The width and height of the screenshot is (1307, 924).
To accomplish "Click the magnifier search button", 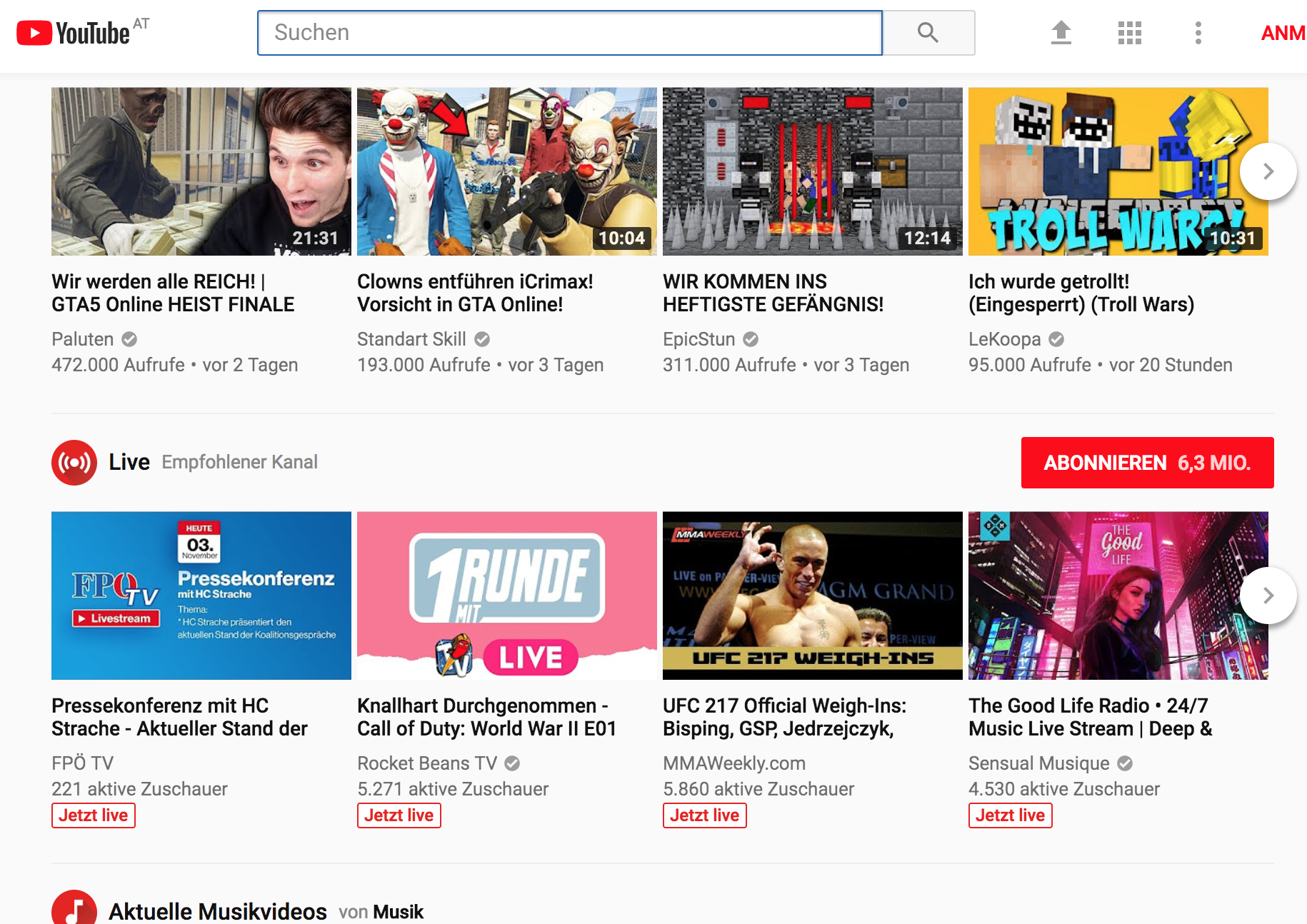I will coord(928,33).
